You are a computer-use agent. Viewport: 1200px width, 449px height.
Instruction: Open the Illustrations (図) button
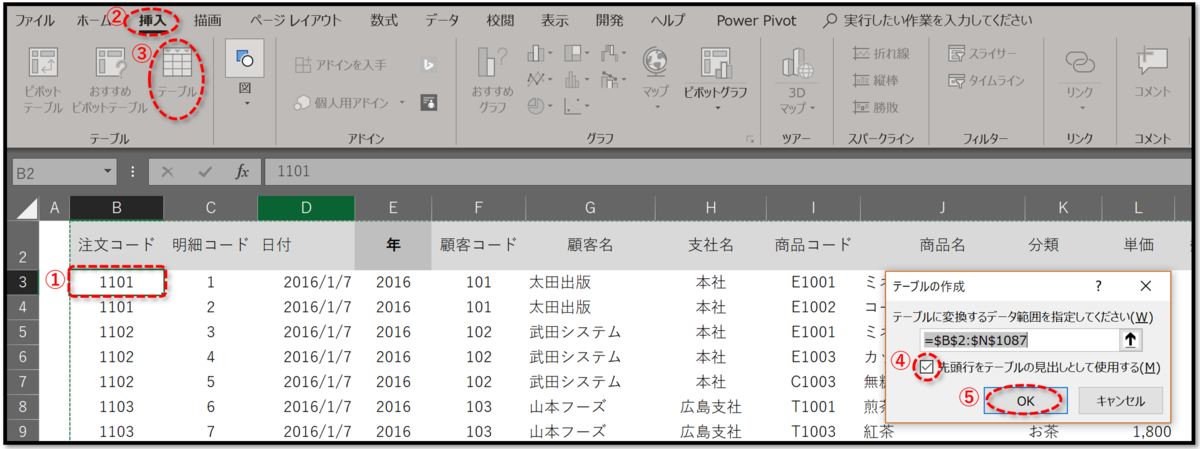click(245, 73)
